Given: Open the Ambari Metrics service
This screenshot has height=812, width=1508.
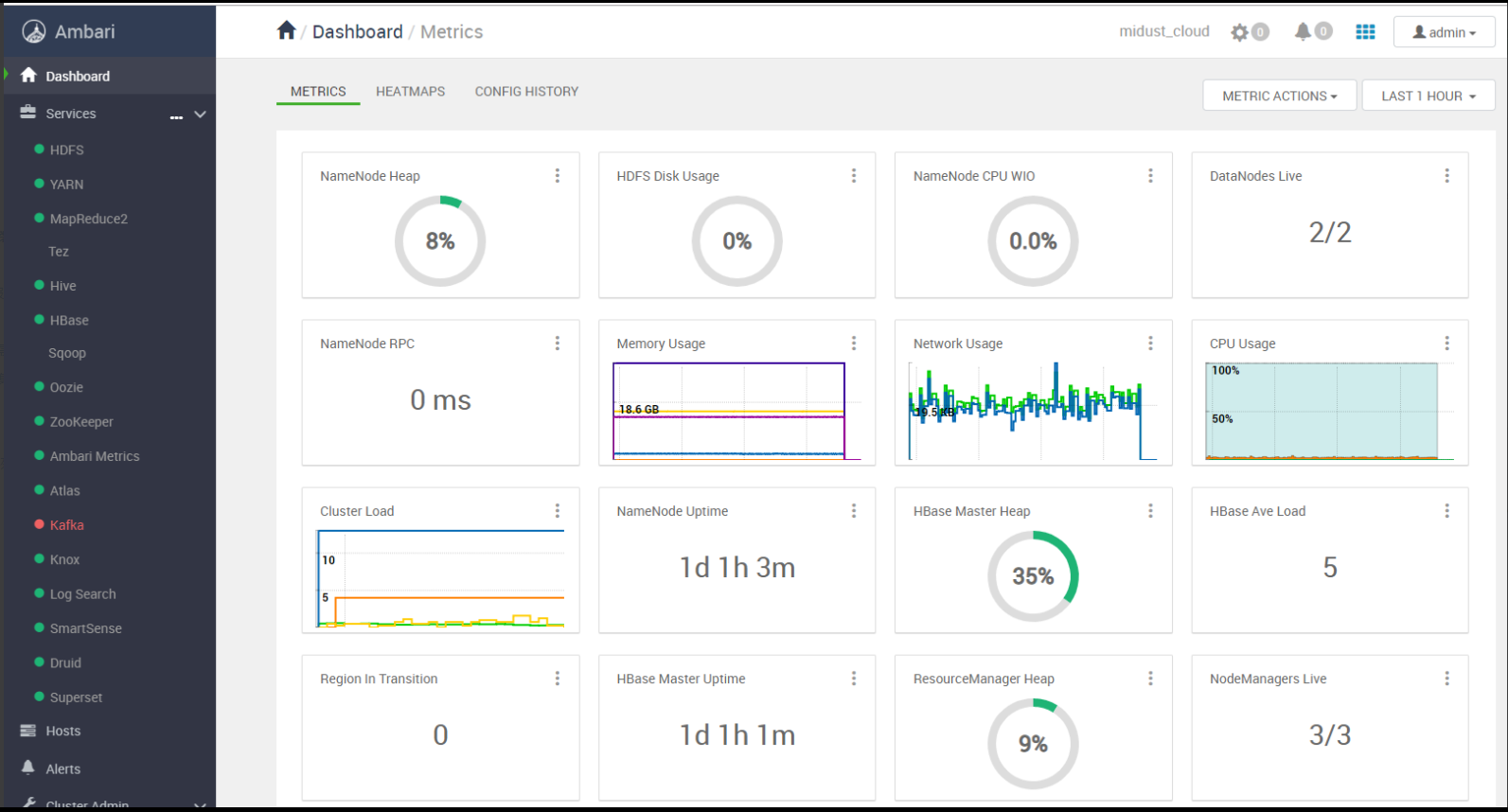Looking at the screenshot, I should click(95, 456).
